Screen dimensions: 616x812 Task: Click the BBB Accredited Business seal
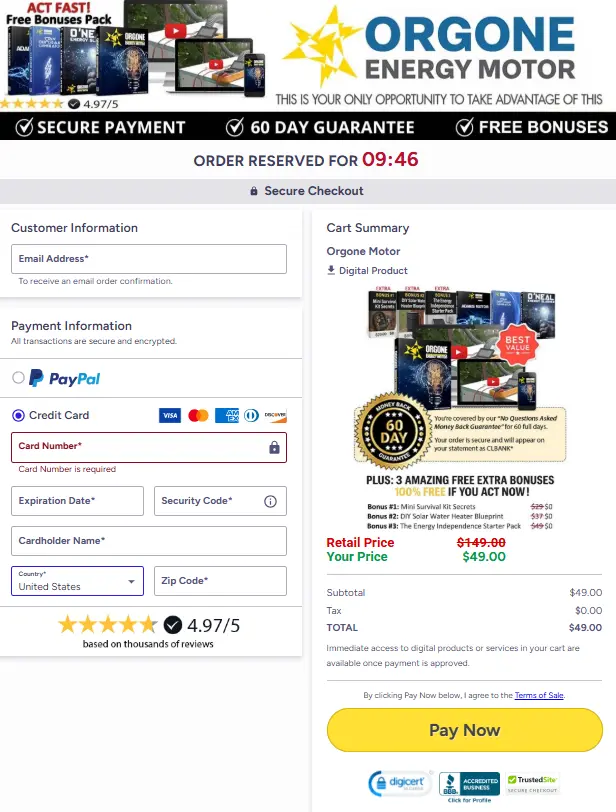(469, 782)
